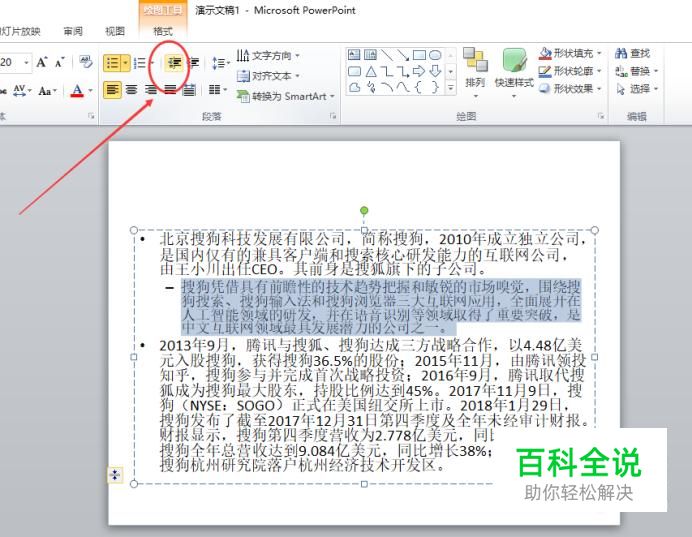Open the 排列 arrange menu
This screenshot has height=537, width=692.
(475, 73)
